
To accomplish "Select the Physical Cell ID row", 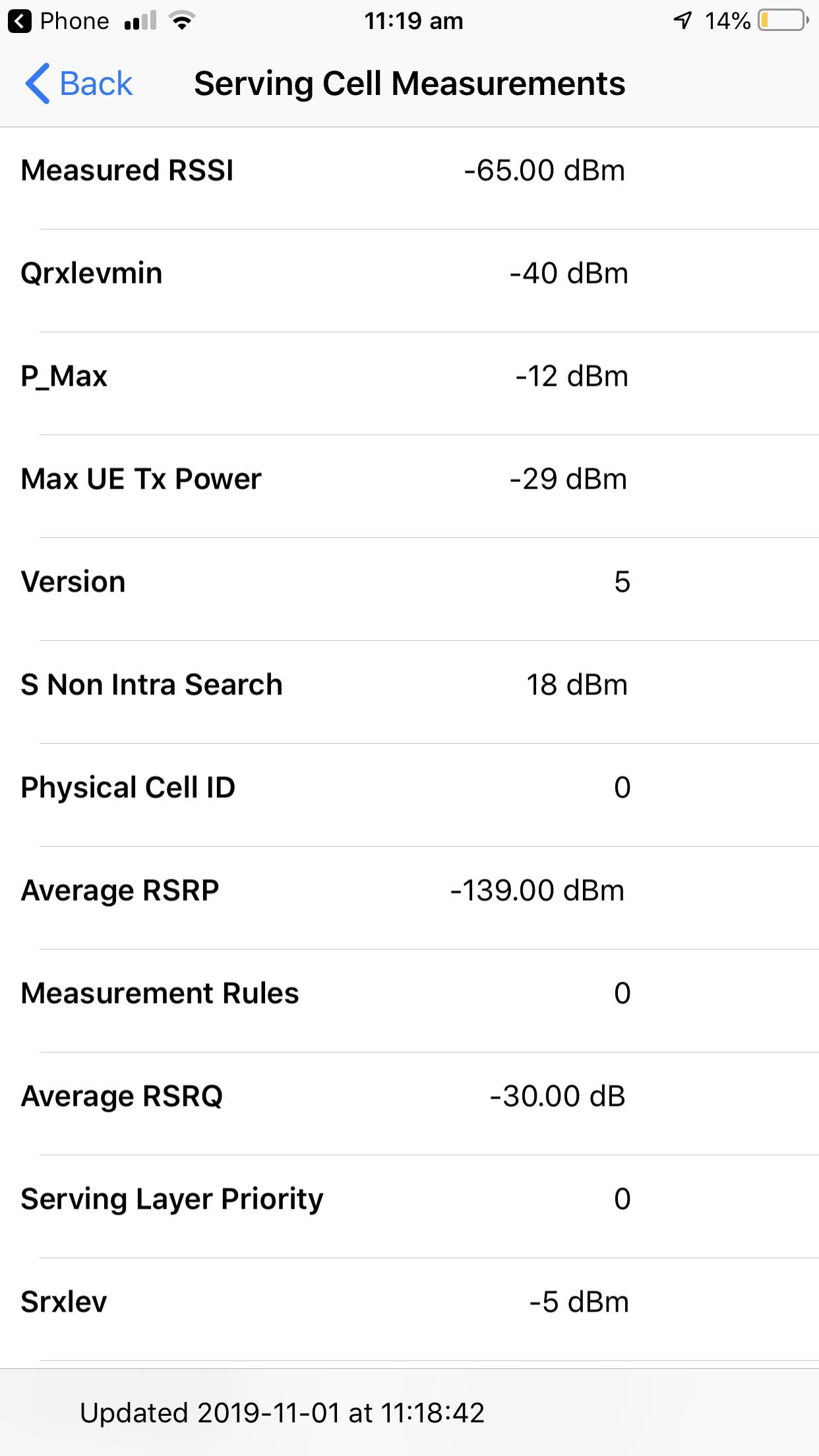I will (409, 788).
